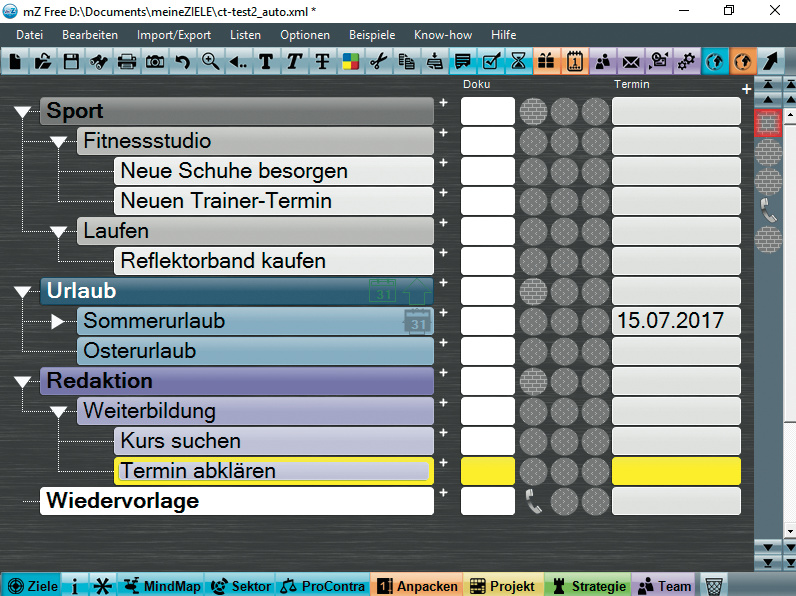
Task: Toggle the first status circle for Redaktion
Action: [534, 381]
